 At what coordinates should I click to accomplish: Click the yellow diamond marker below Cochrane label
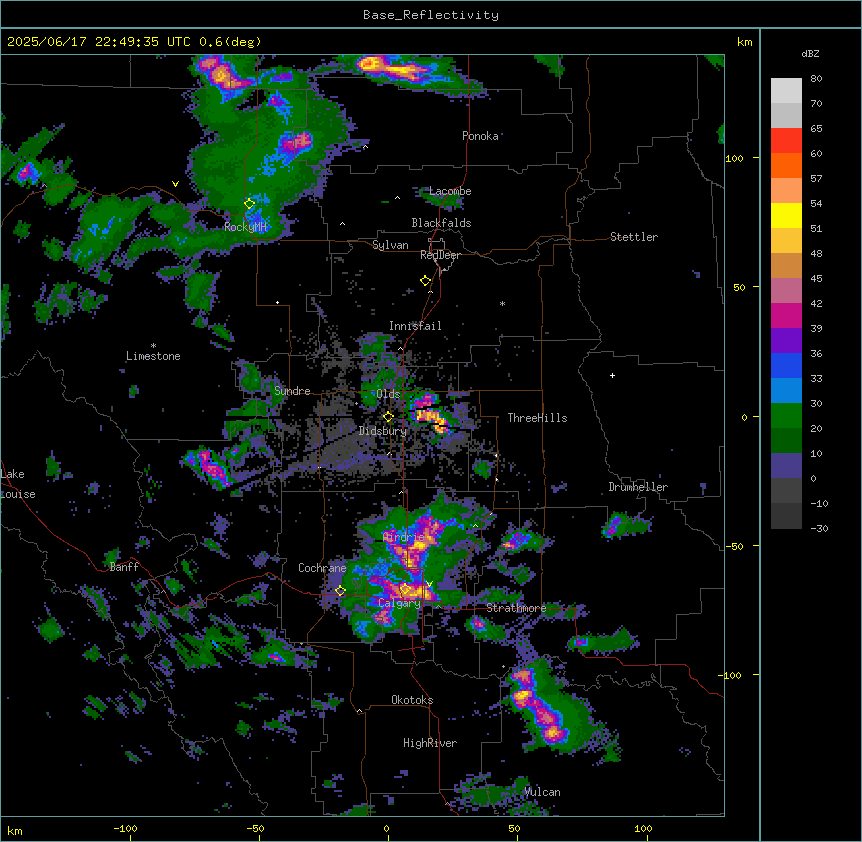point(340,591)
